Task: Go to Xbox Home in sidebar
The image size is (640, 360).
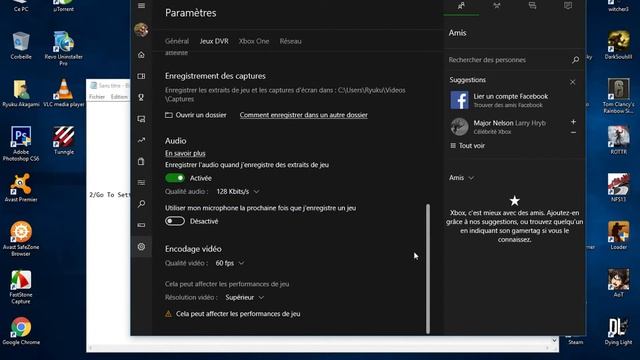Action: coord(141,55)
